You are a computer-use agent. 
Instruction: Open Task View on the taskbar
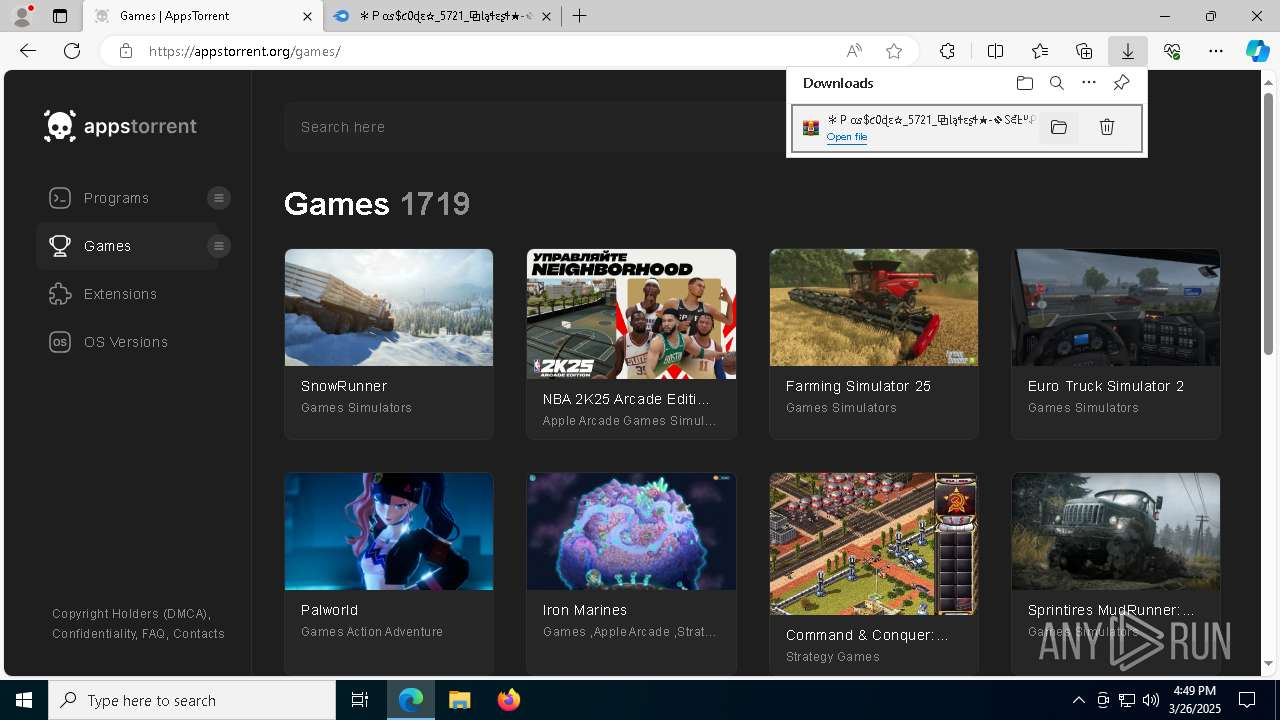click(360, 700)
